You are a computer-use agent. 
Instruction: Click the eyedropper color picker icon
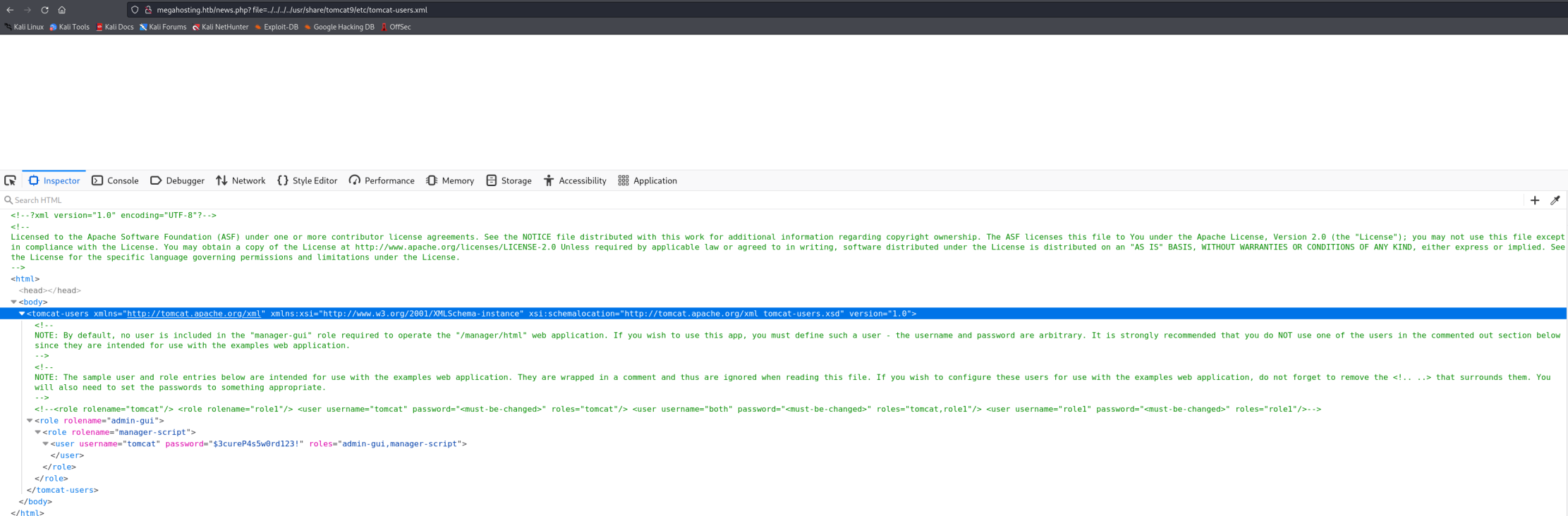click(x=1555, y=200)
